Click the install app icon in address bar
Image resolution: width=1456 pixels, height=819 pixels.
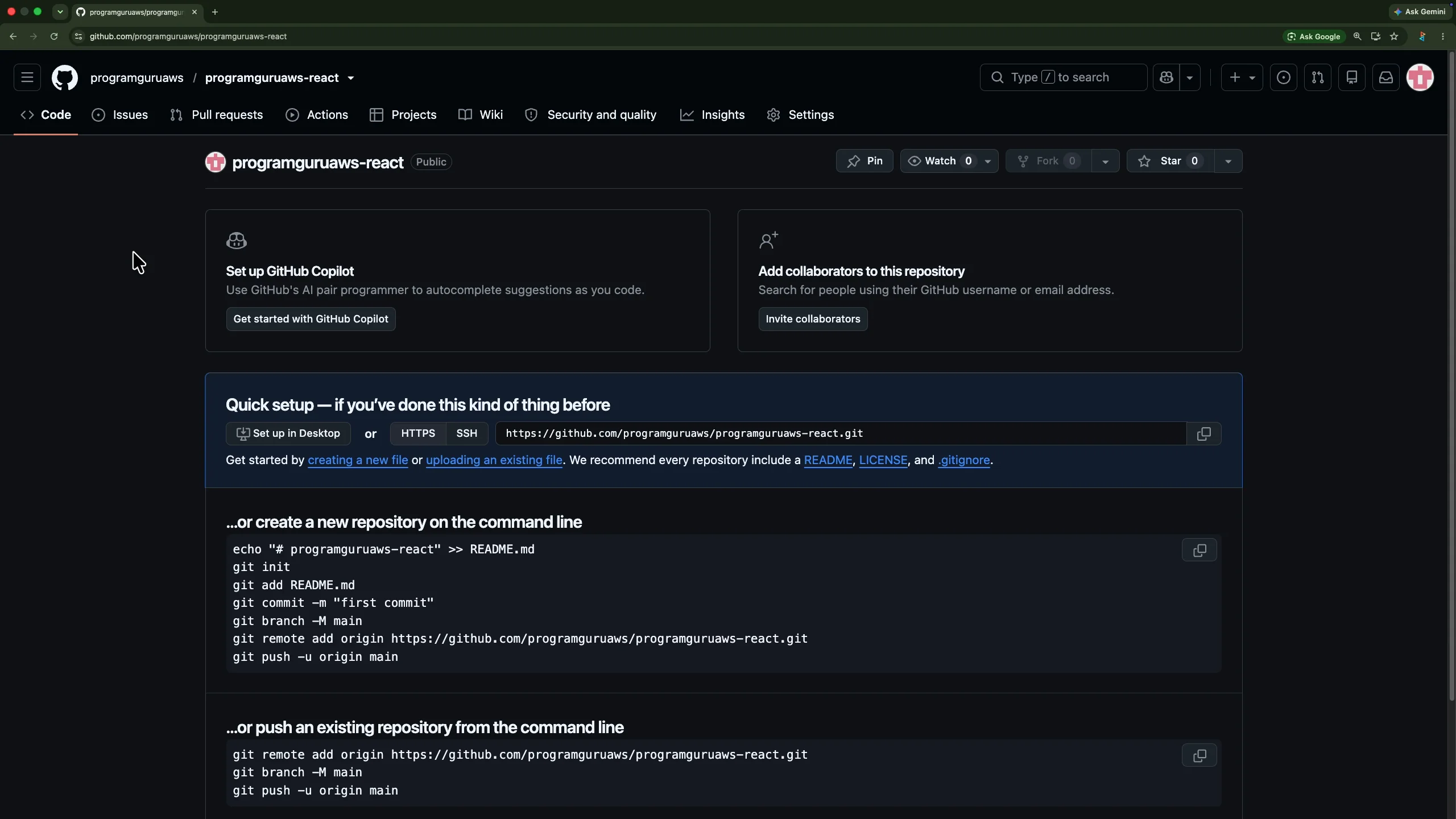[x=1376, y=36]
